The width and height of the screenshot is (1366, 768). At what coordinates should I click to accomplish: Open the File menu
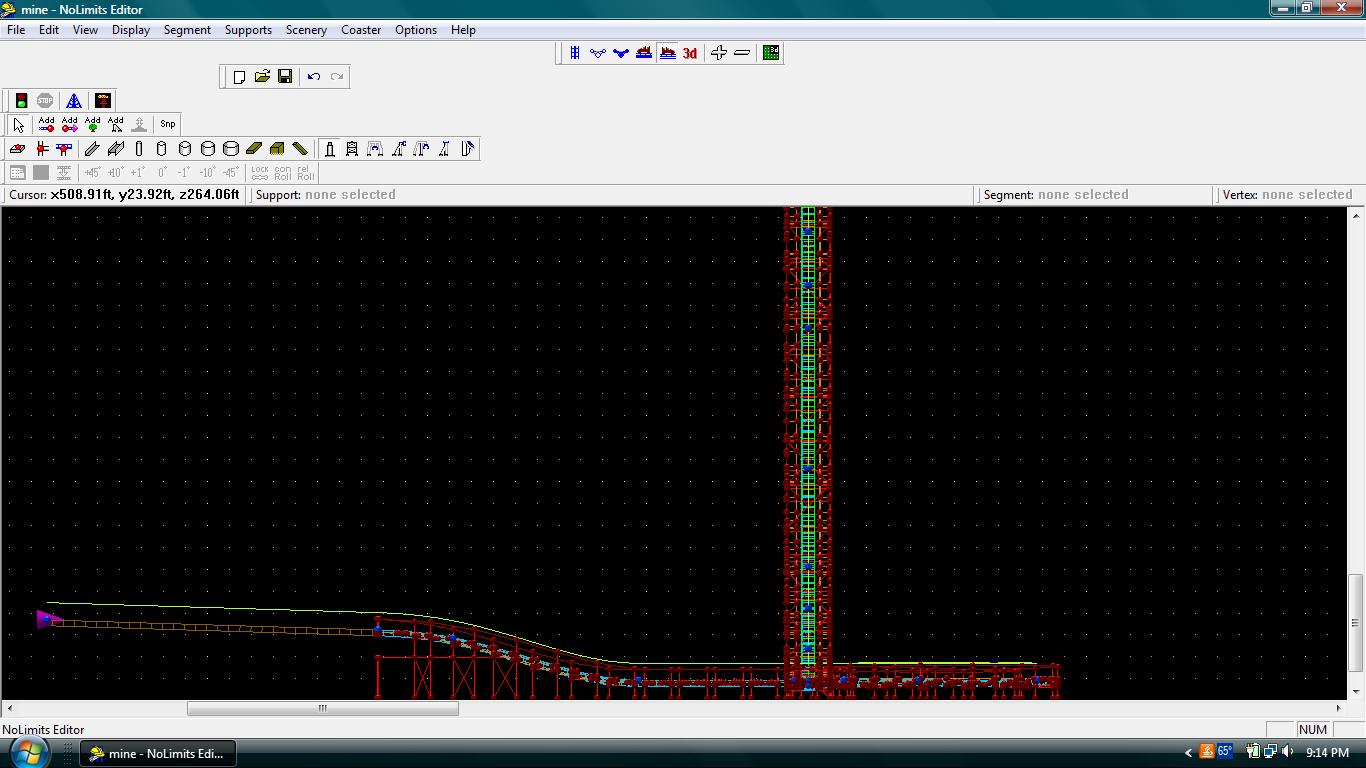pos(16,30)
